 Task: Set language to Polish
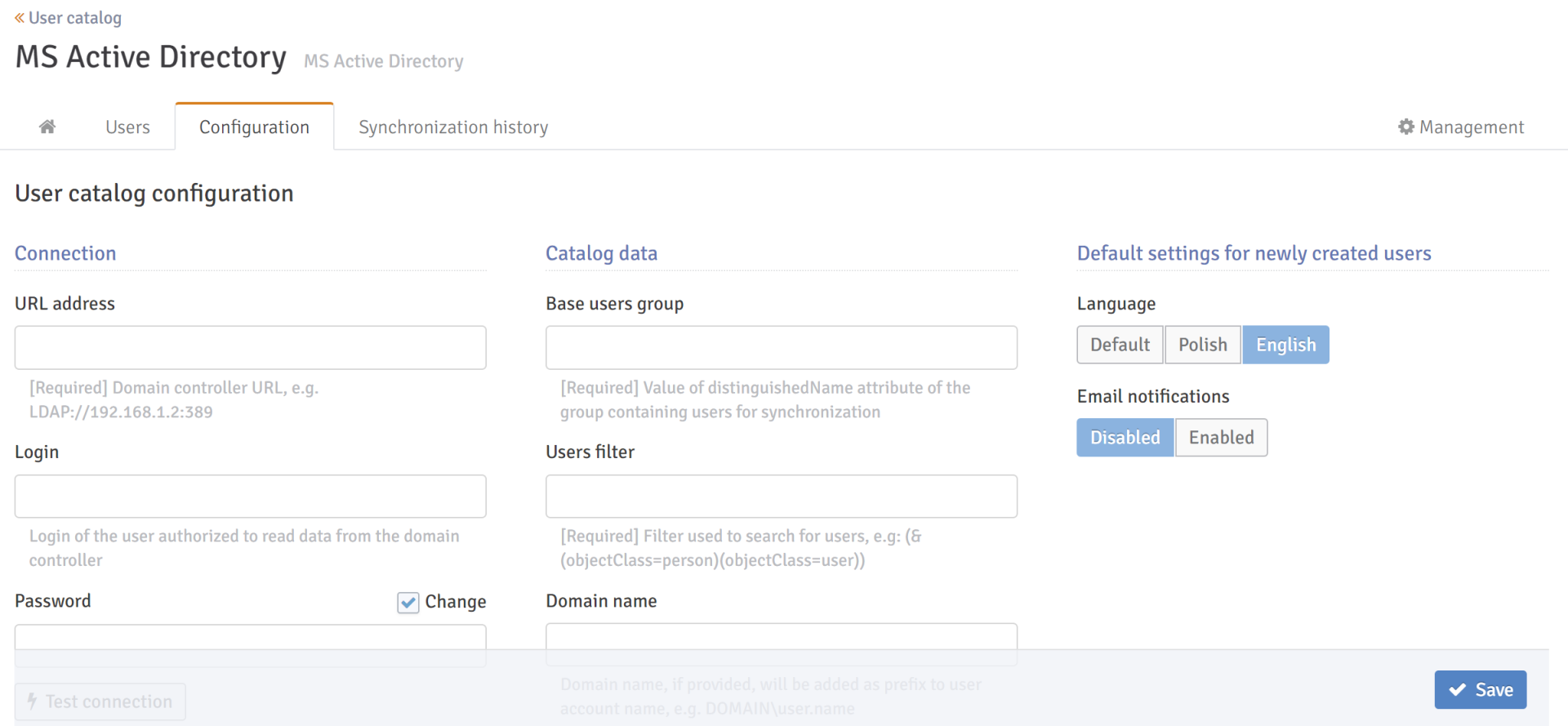click(x=1203, y=345)
